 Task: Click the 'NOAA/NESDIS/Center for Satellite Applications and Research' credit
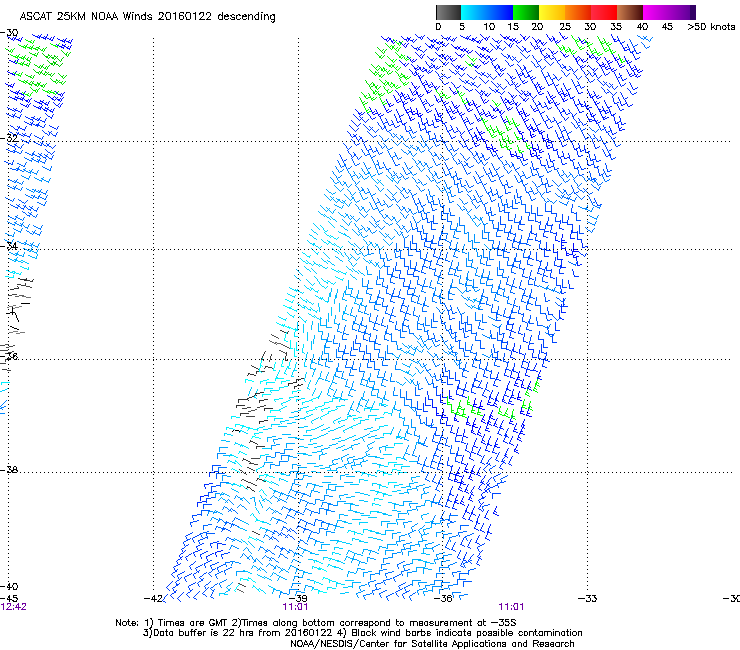coord(432,644)
